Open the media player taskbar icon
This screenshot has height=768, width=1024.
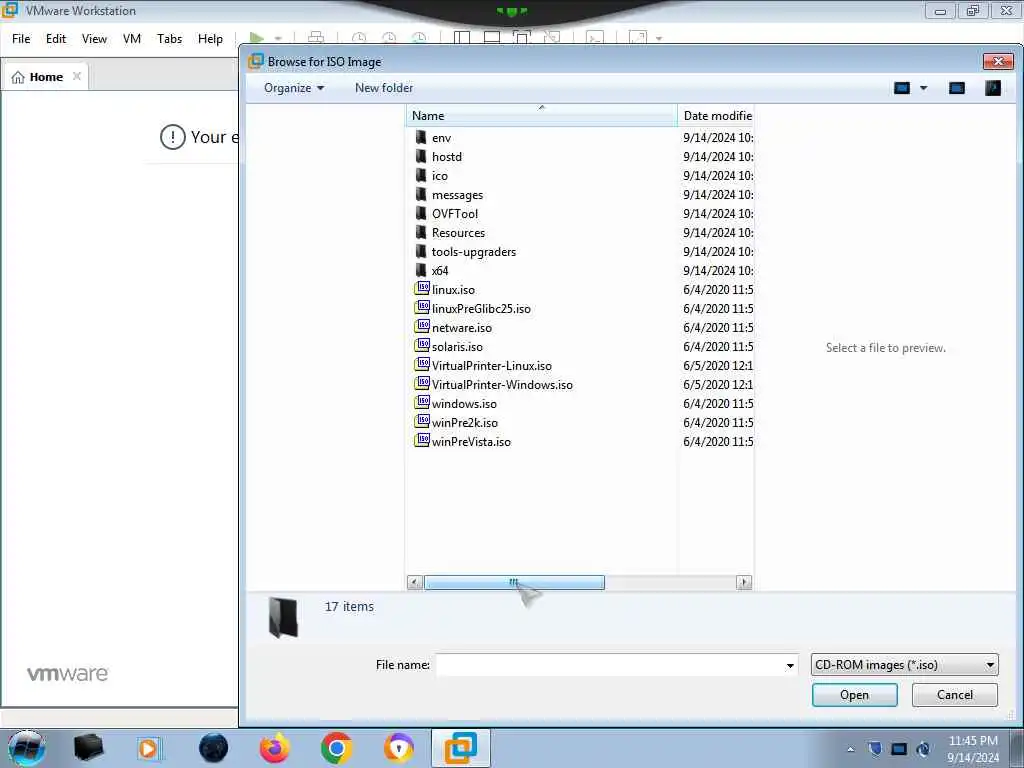(x=150, y=748)
